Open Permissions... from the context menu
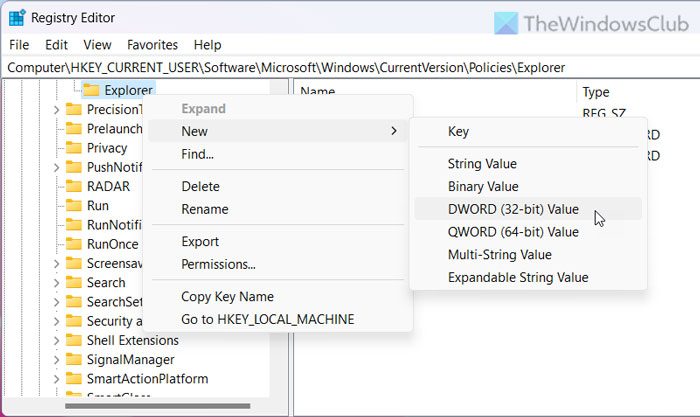 [277, 264]
